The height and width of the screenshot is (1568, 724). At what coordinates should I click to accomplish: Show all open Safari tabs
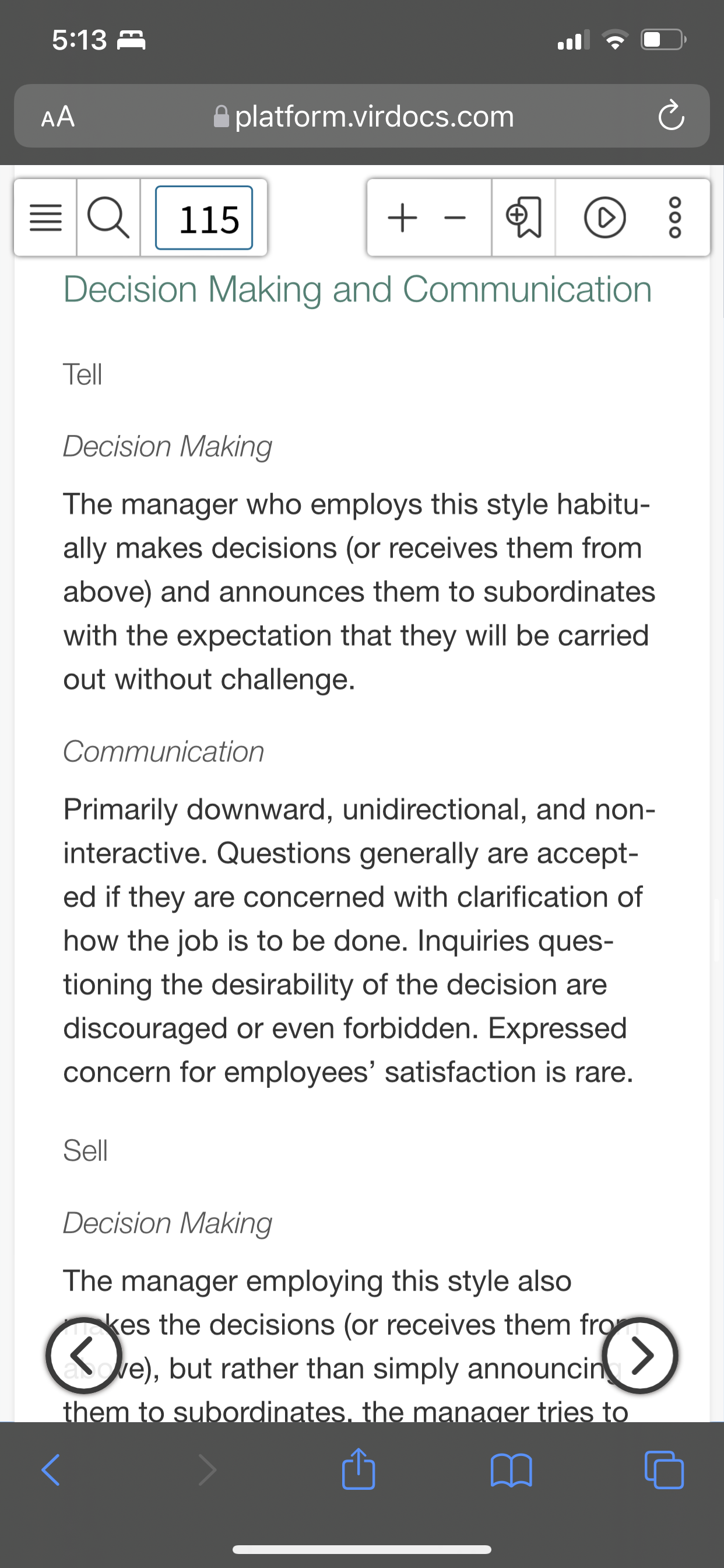click(x=664, y=1470)
